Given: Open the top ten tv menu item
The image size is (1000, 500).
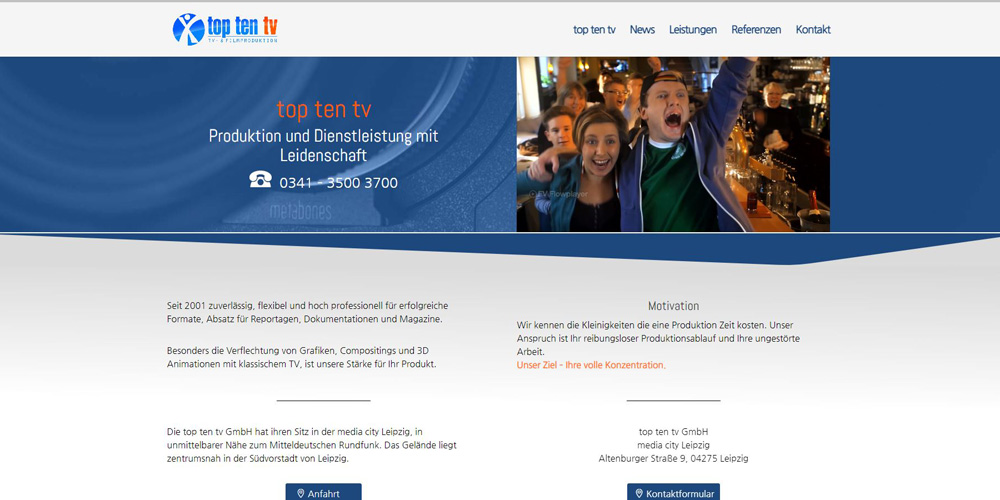Looking at the screenshot, I should (x=594, y=29).
